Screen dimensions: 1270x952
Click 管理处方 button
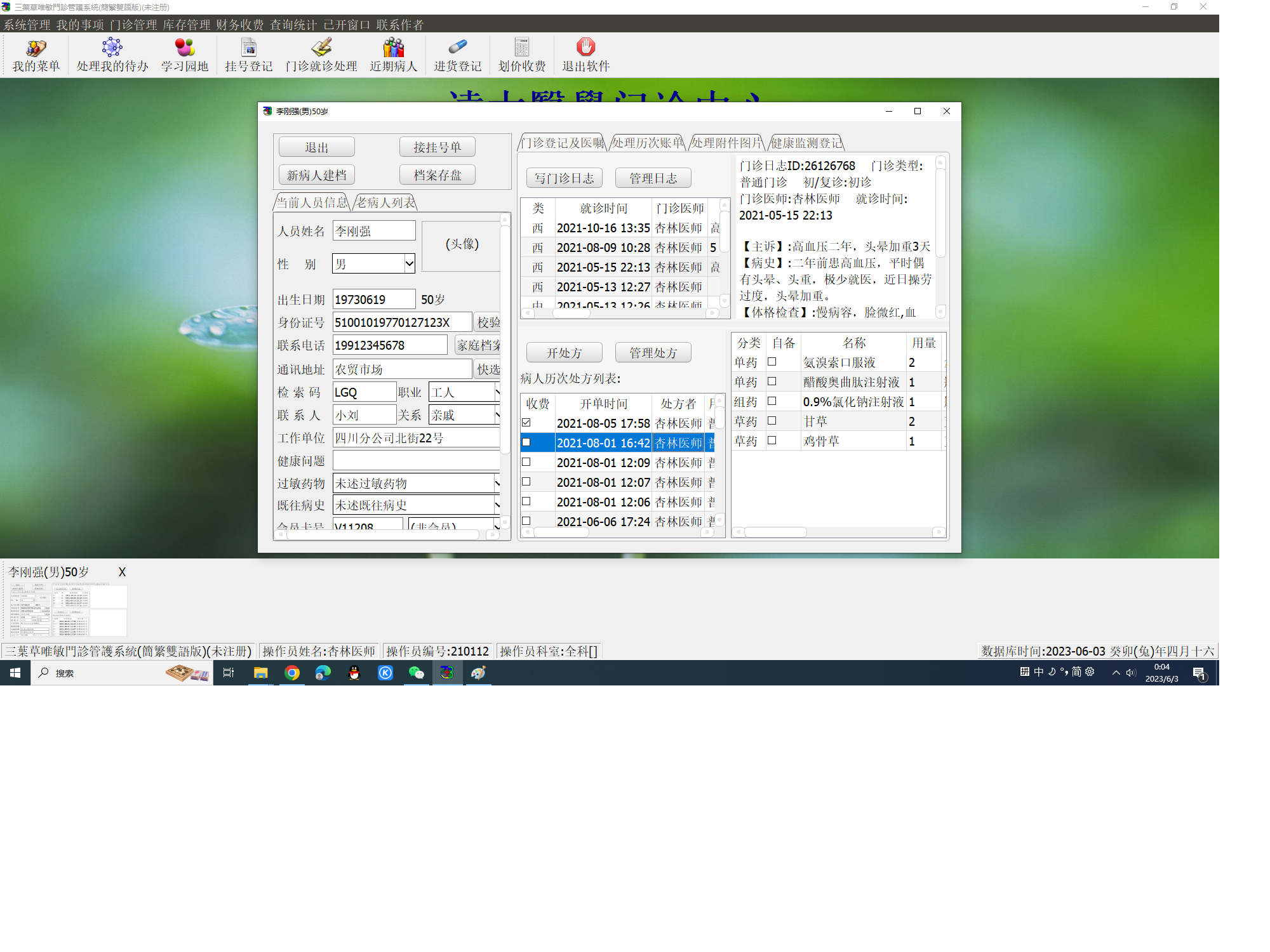(x=653, y=353)
